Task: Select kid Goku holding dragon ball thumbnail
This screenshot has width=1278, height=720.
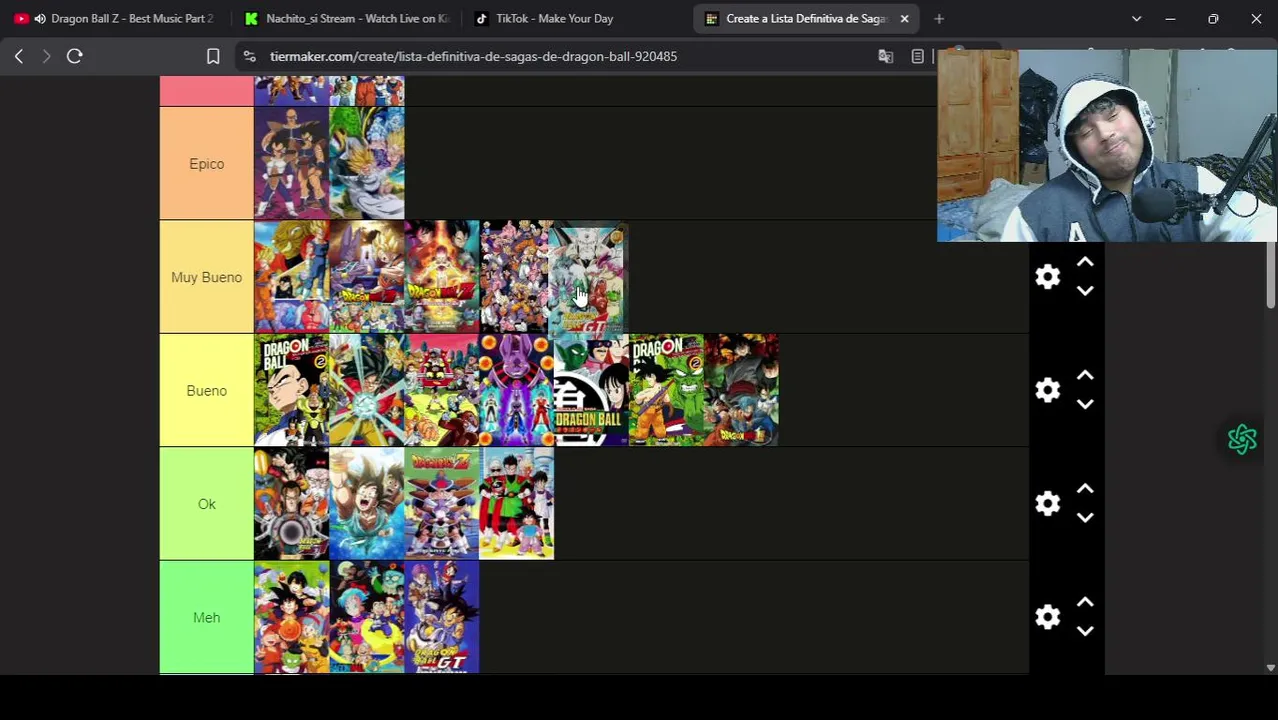Action: (x=291, y=618)
